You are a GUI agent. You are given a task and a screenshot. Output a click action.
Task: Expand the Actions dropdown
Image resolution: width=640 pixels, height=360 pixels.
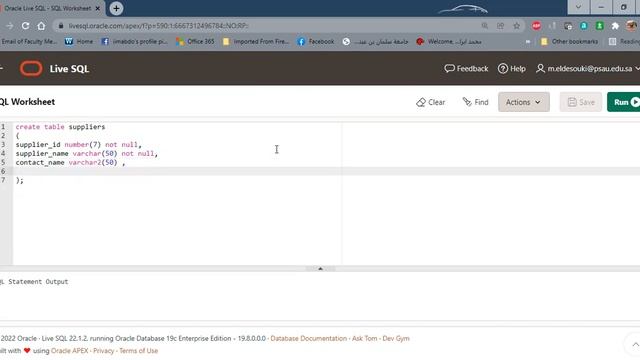pos(524,102)
